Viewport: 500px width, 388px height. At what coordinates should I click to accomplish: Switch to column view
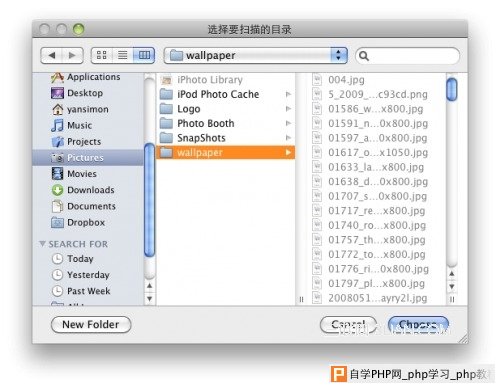144,55
